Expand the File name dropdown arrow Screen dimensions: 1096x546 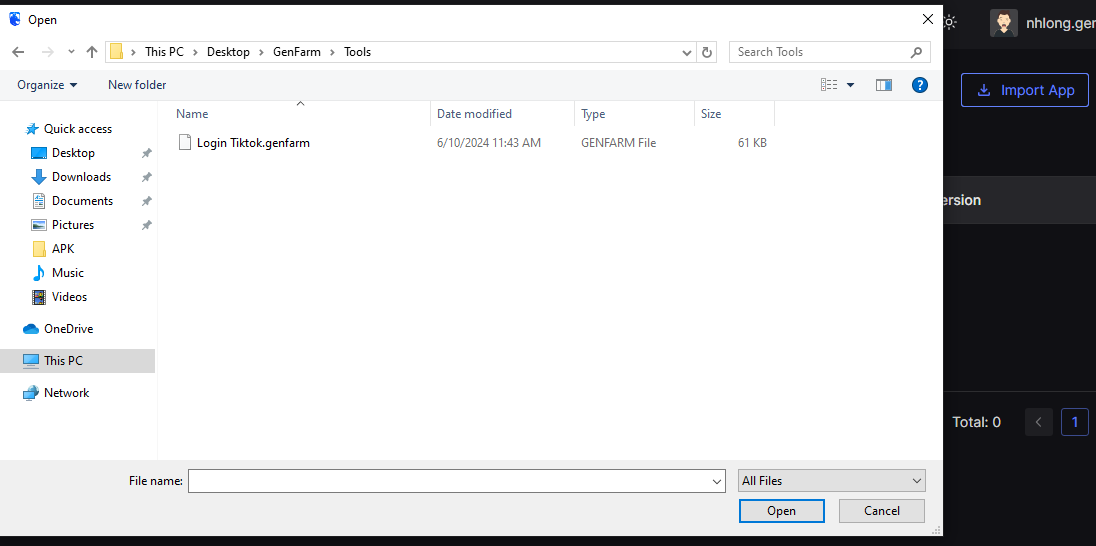click(717, 481)
